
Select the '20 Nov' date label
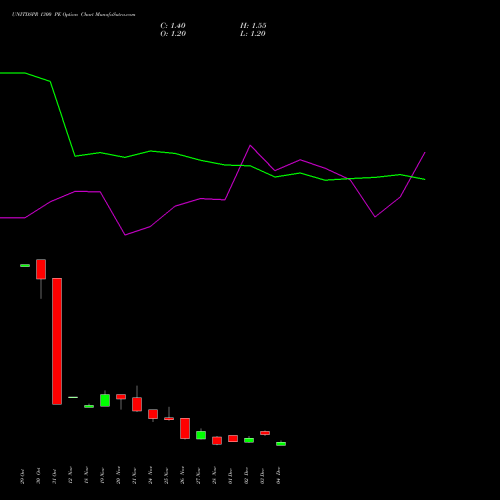118,476
